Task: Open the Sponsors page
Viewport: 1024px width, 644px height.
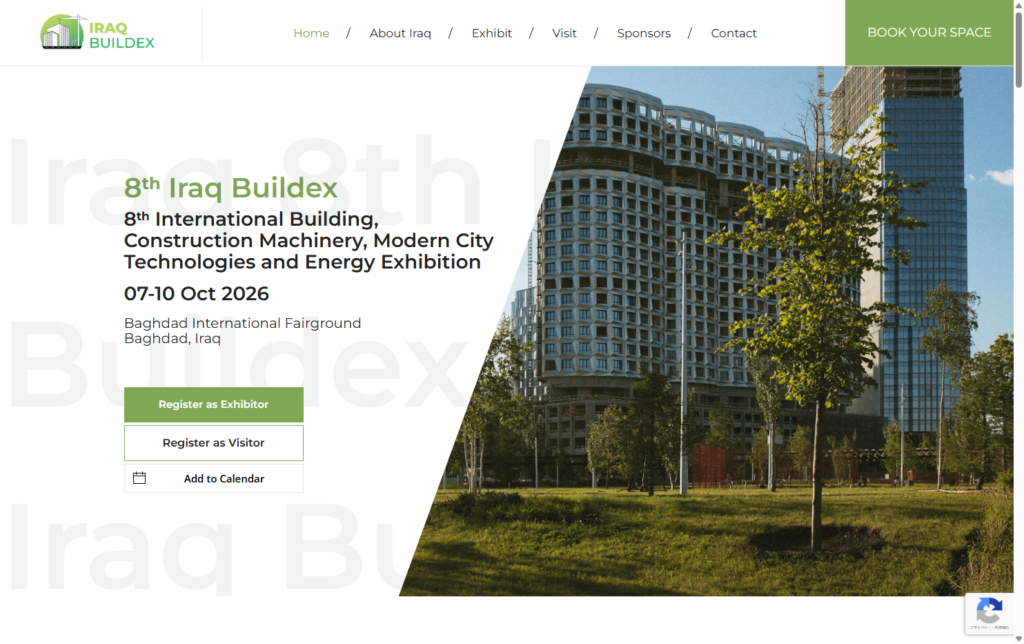Action: tap(643, 33)
